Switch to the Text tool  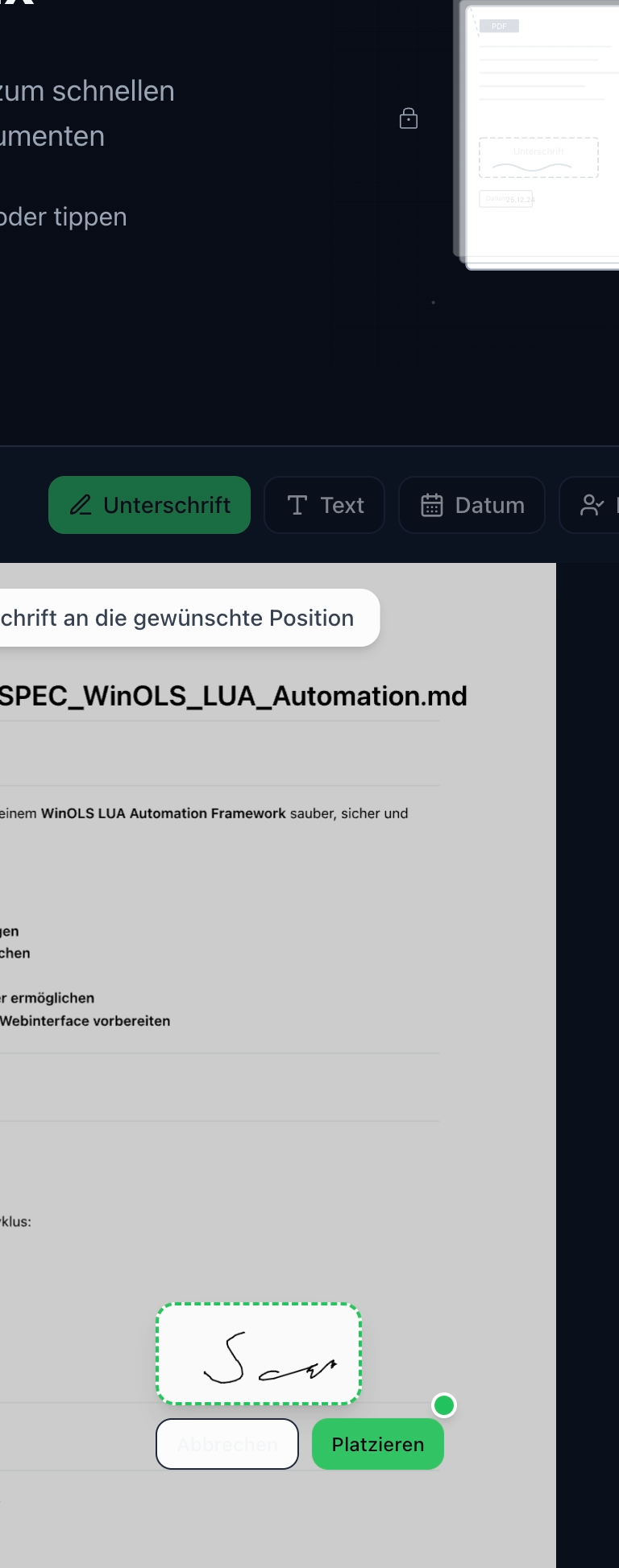coord(324,505)
